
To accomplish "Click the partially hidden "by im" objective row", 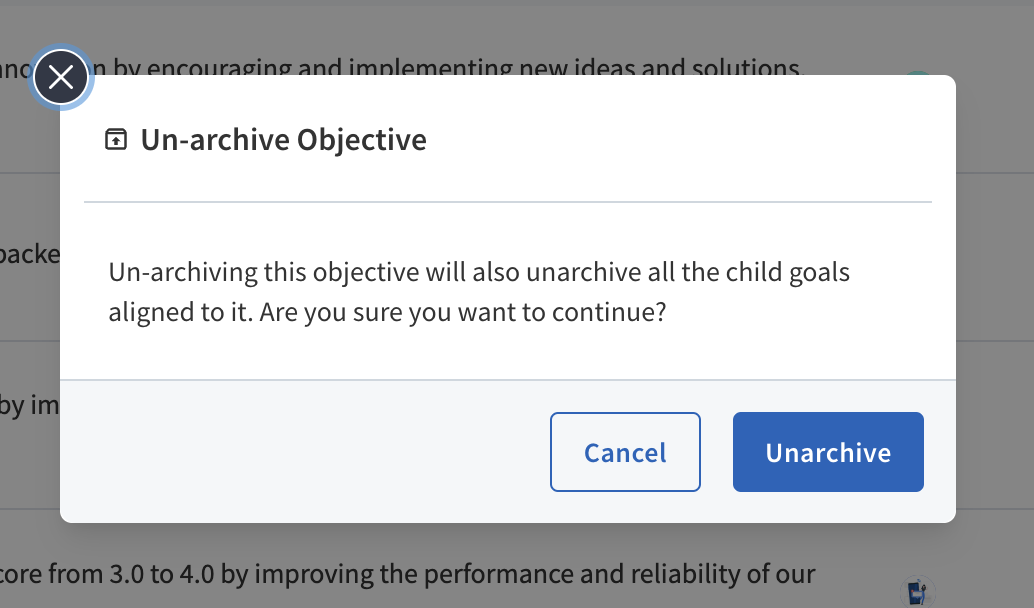I will pos(30,406).
